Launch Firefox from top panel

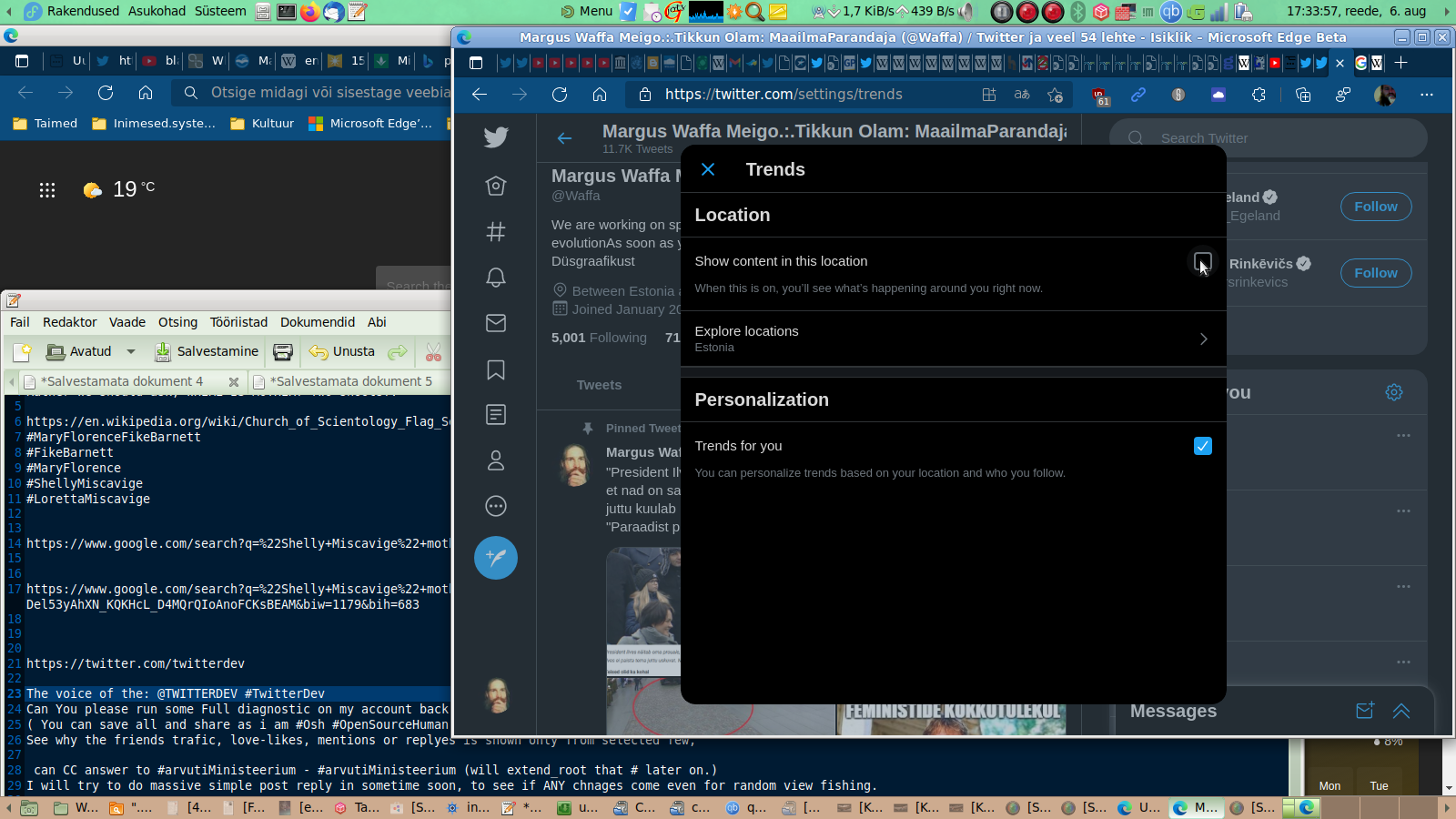tap(310, 12)
